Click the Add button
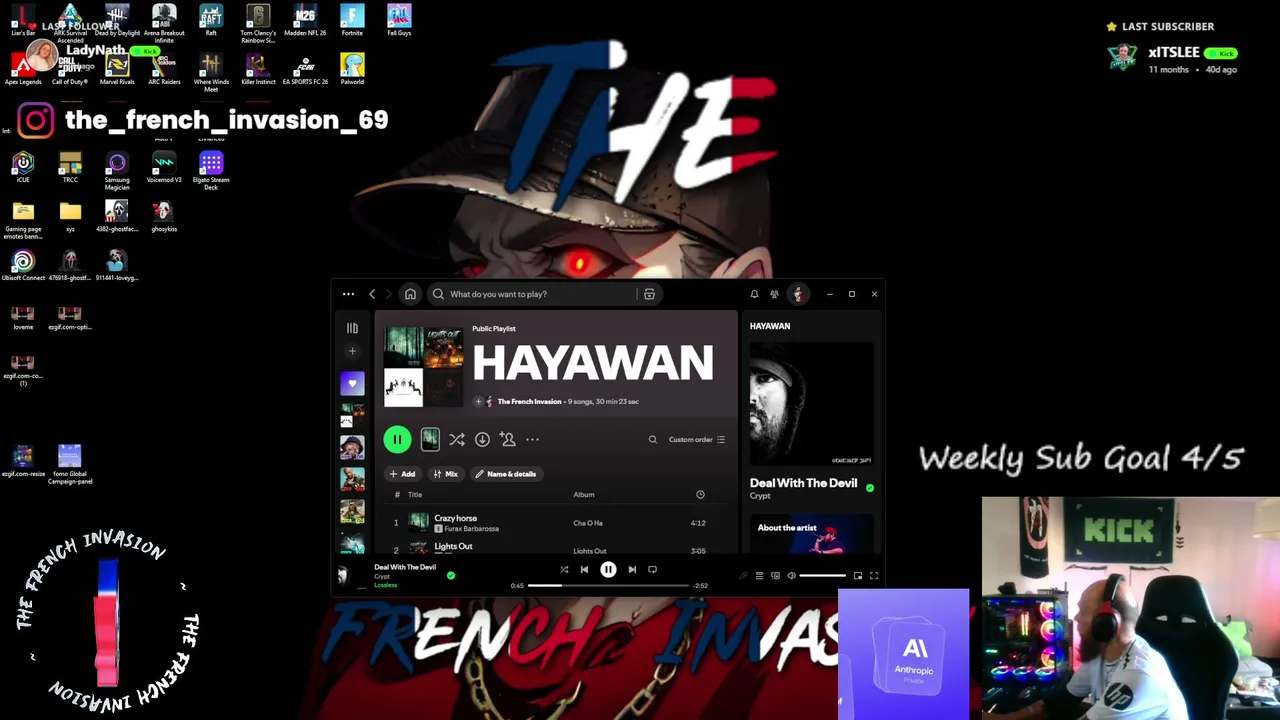The width and height of the screenshot is (1280, 720). click(x=402, y=474)
